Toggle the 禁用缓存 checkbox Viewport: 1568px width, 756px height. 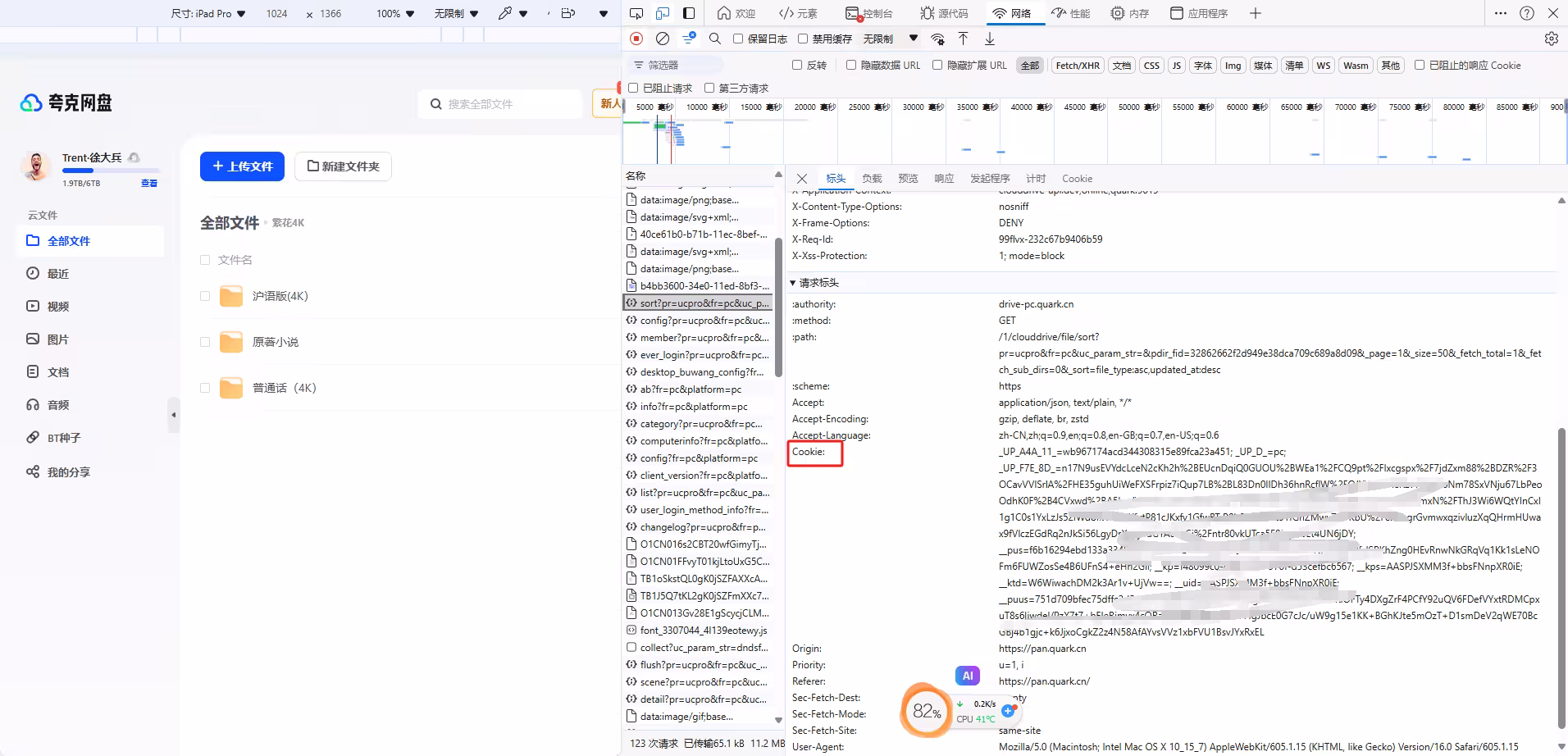803,39
